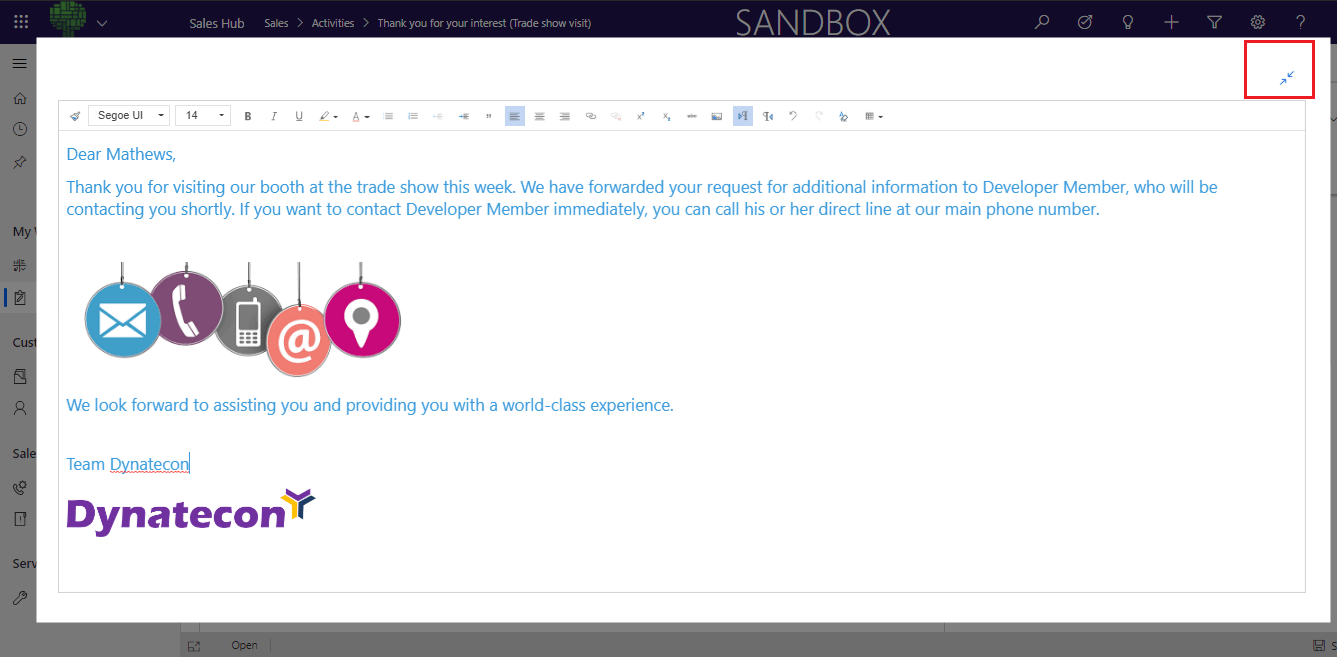Toggle align left paragraph alignment
Viewport: 1337px width, 657px height.
point(514,116)
